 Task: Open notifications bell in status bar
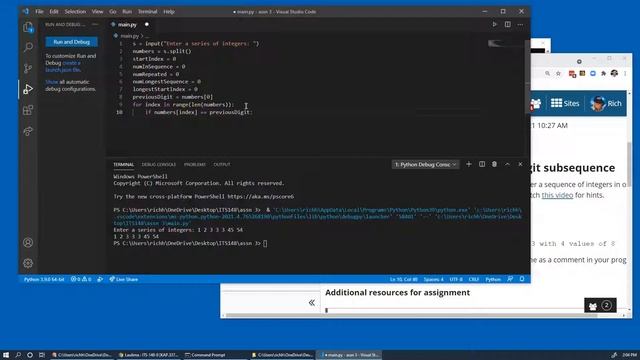(522, 279)
